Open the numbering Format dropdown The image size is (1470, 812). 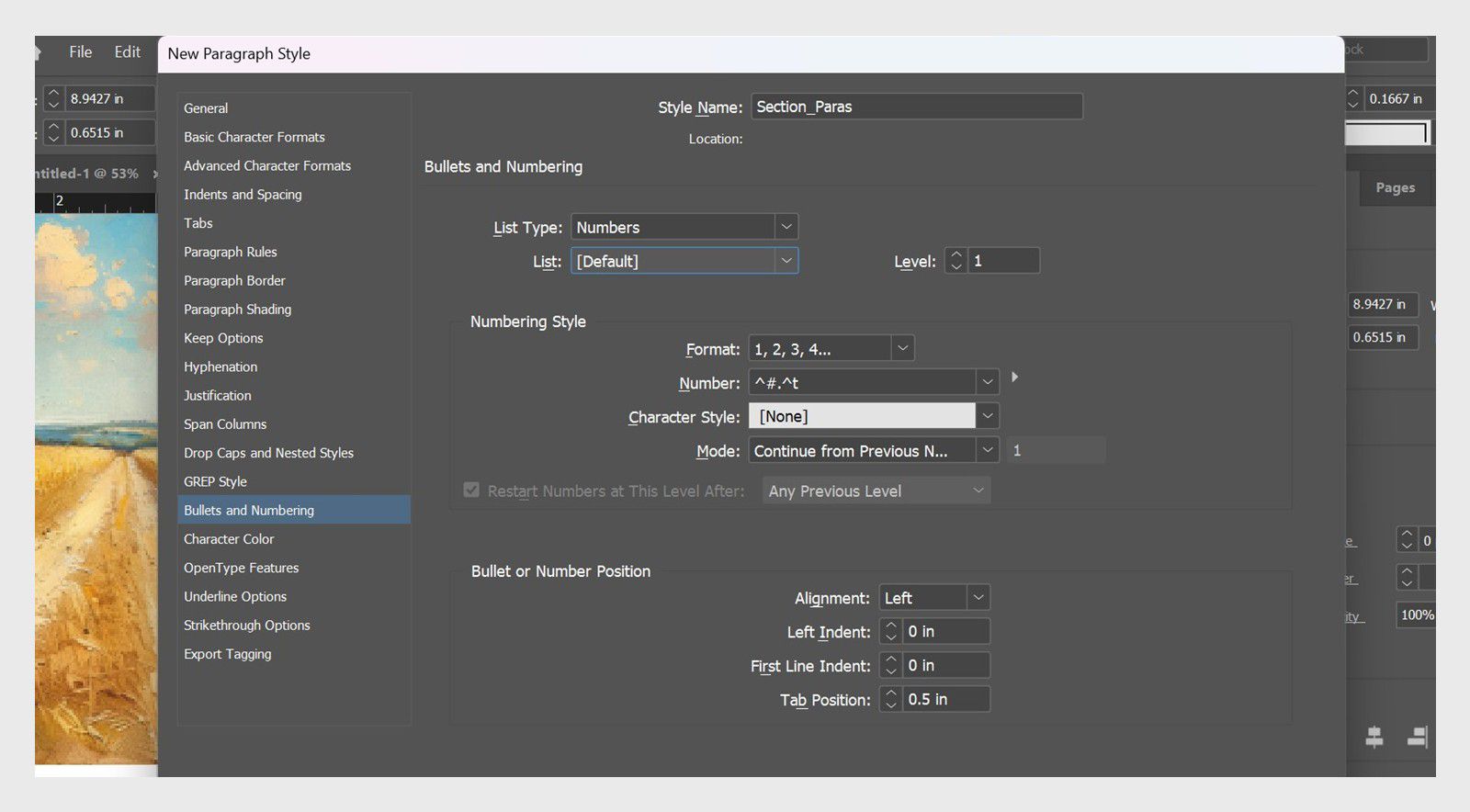[831, 349]
